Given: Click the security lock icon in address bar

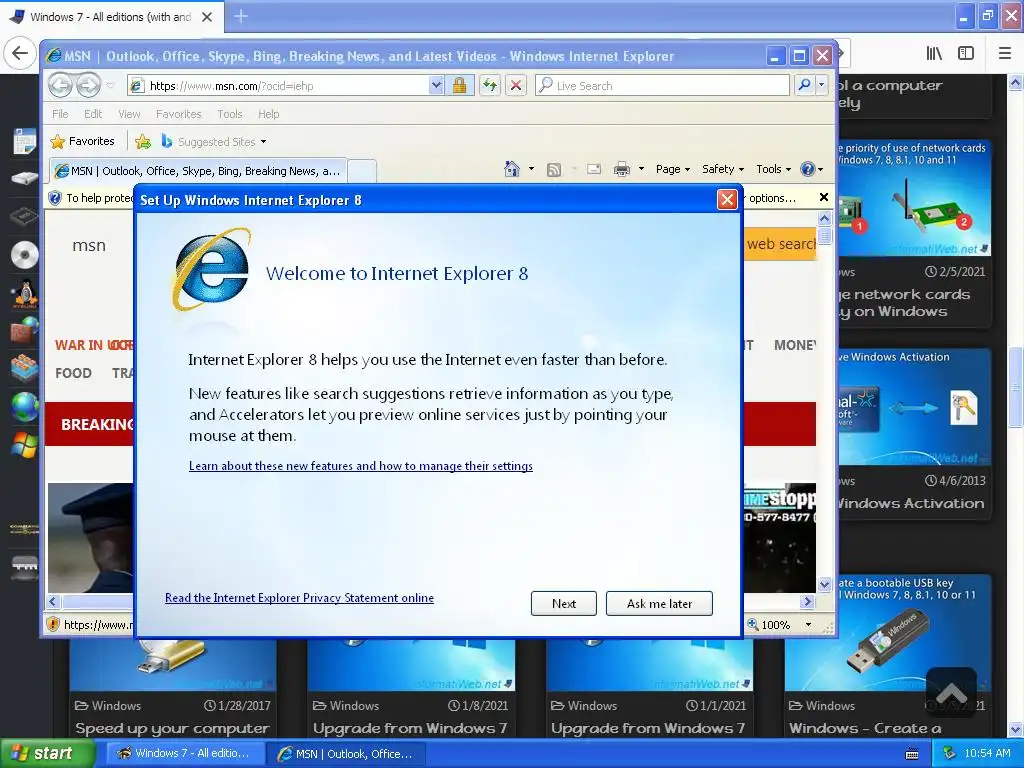Looking at the screenshot, I should point(459,86).
